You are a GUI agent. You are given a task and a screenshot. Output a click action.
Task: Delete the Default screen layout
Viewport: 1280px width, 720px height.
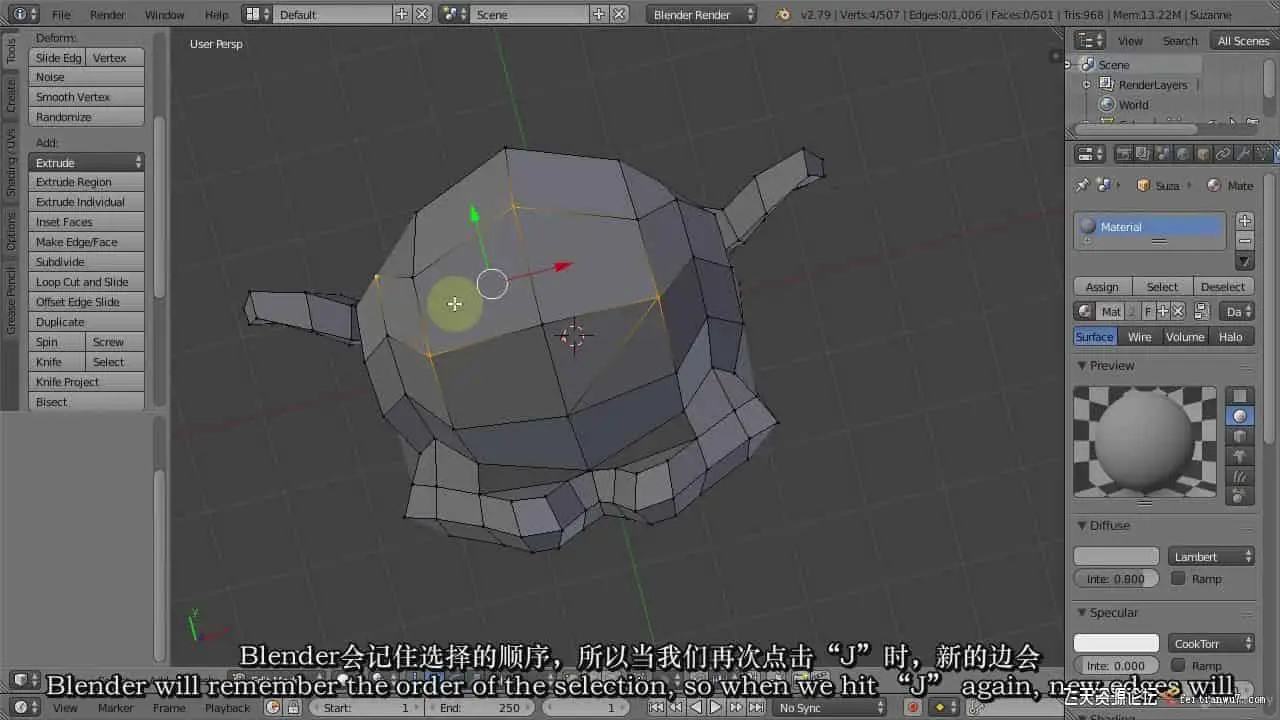(x=422, y=14)
